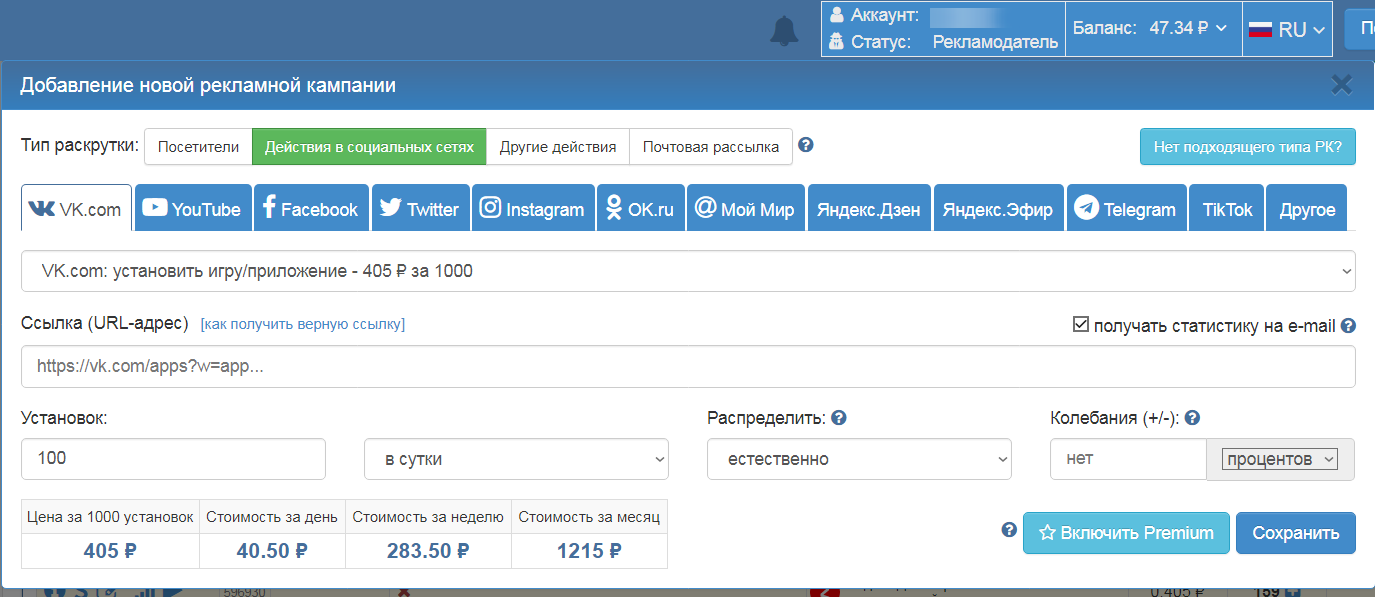Screen dimensions: 1375x597
Task: Click help icon next to Колебания label
Action: [1192, 418]
